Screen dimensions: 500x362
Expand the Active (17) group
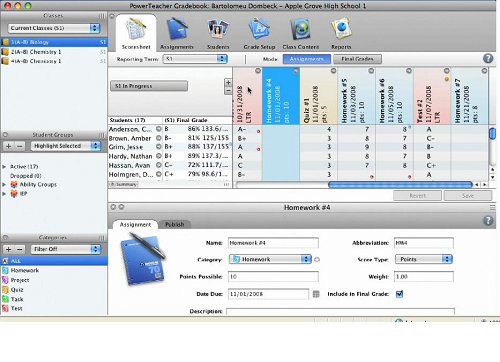coord(4,167)
